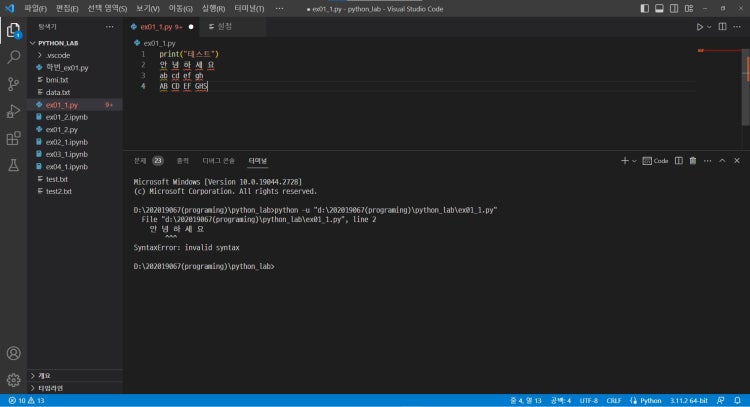Split the editor to the right

pos(723,27)
